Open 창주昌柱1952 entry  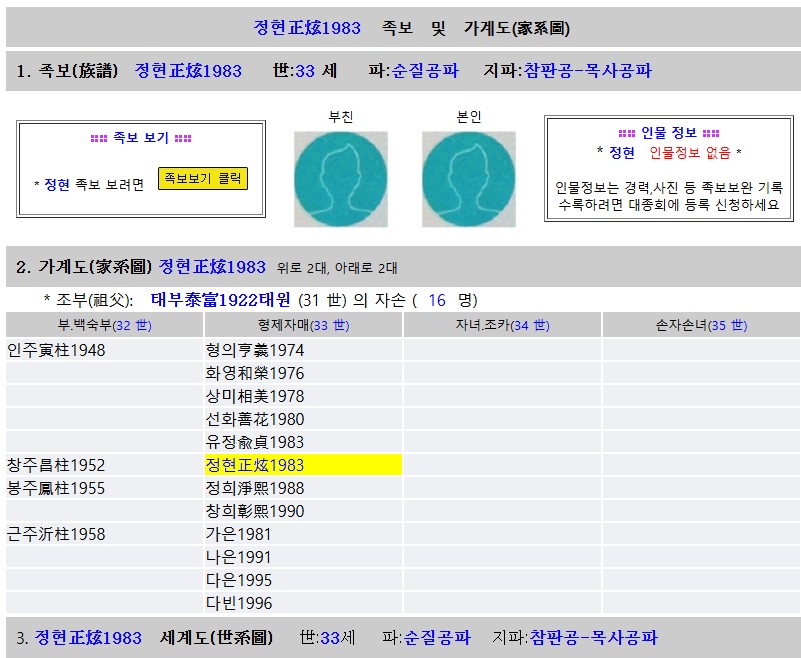pos(56,465)
